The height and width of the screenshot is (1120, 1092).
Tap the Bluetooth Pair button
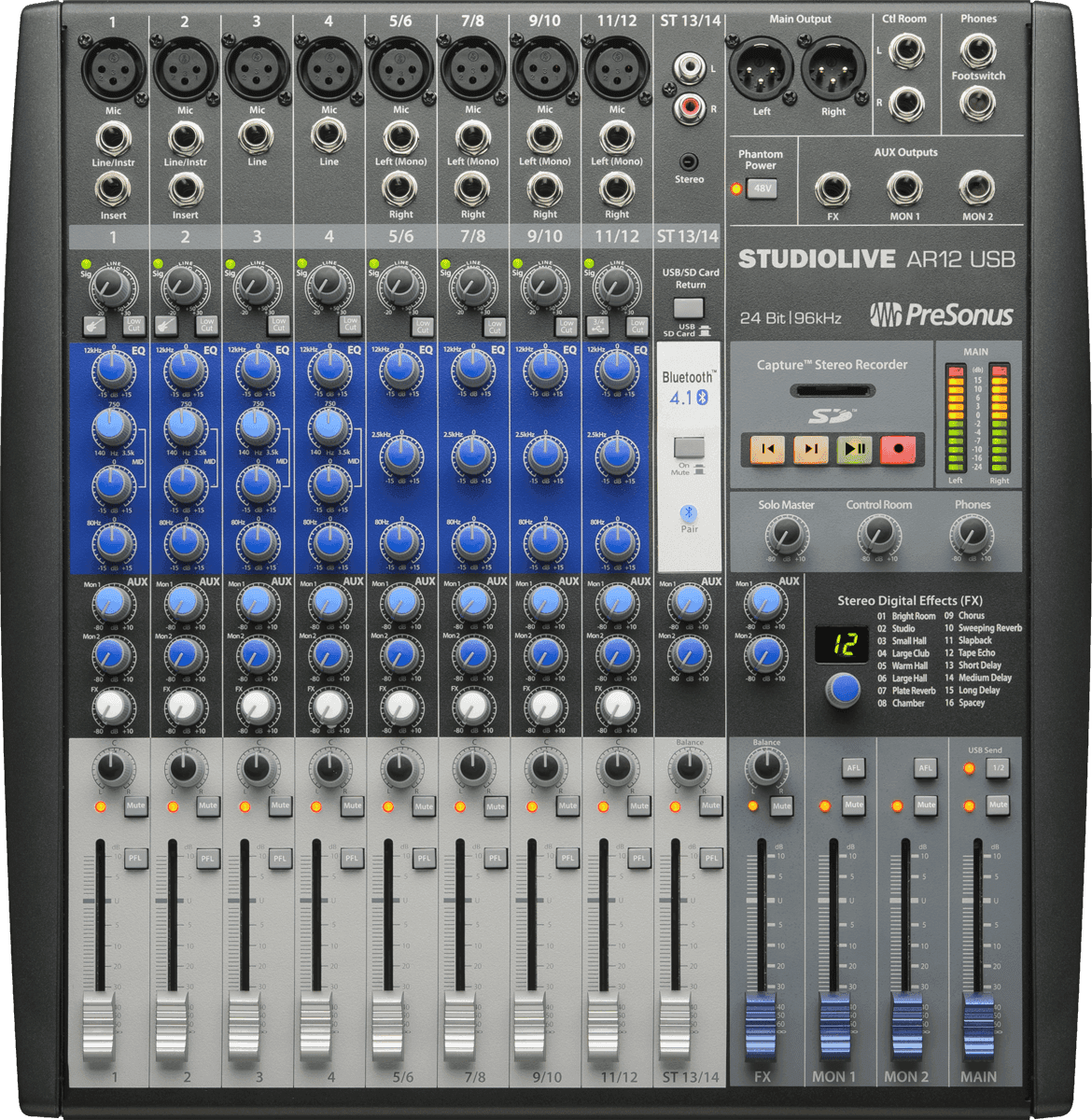689,513
